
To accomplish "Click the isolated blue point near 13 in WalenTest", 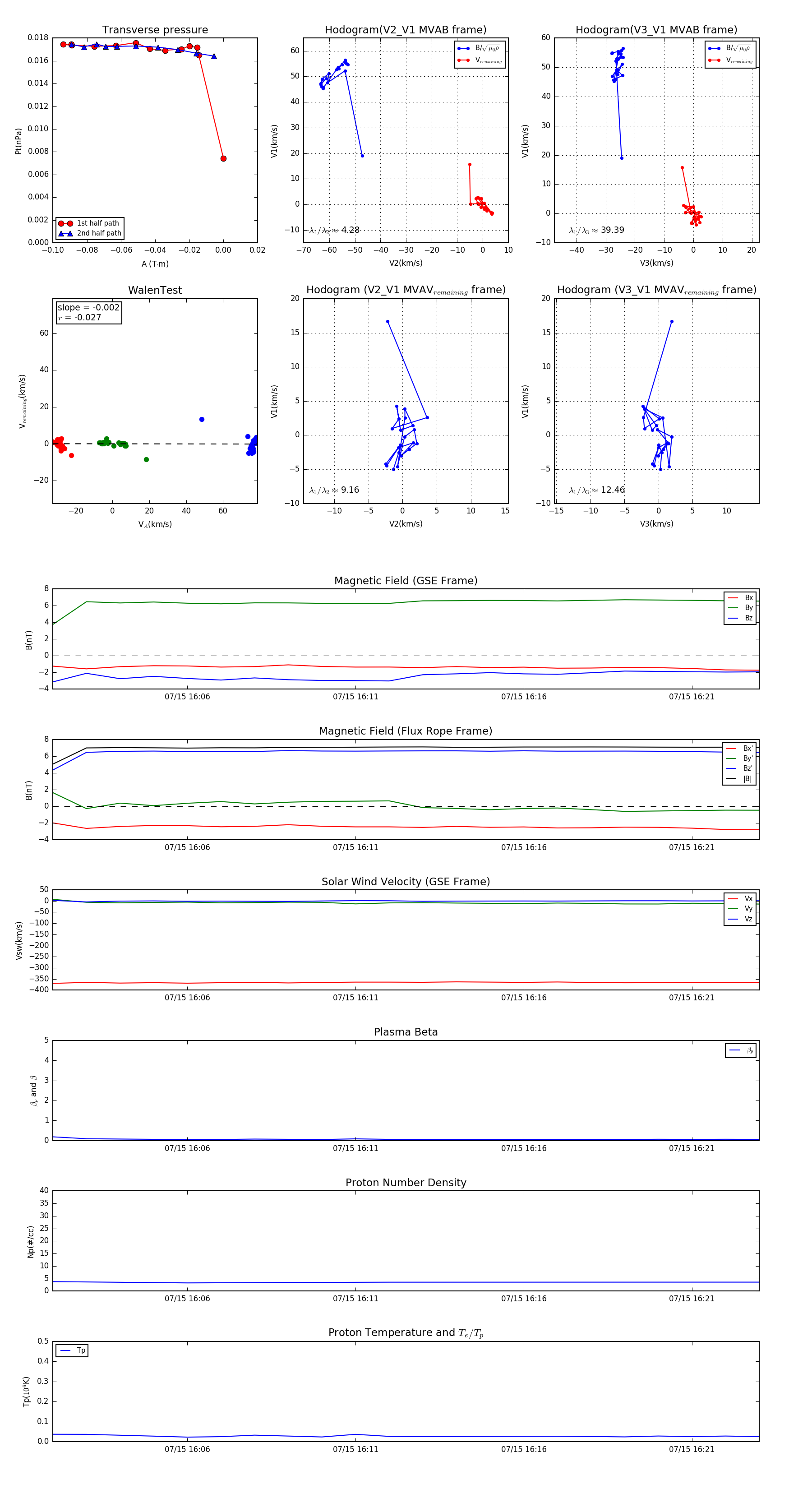I will (202, 419).
